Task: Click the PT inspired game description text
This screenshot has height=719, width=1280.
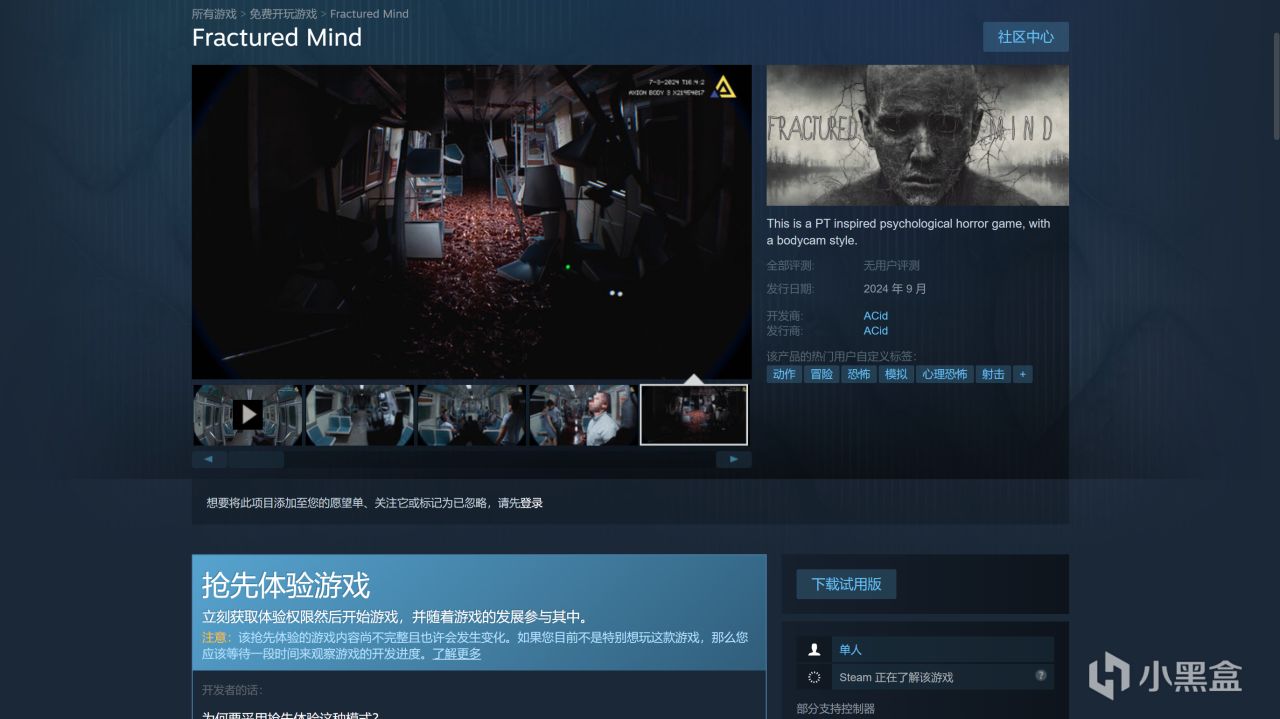Action: pyautogui.click(x=909, y=232)
